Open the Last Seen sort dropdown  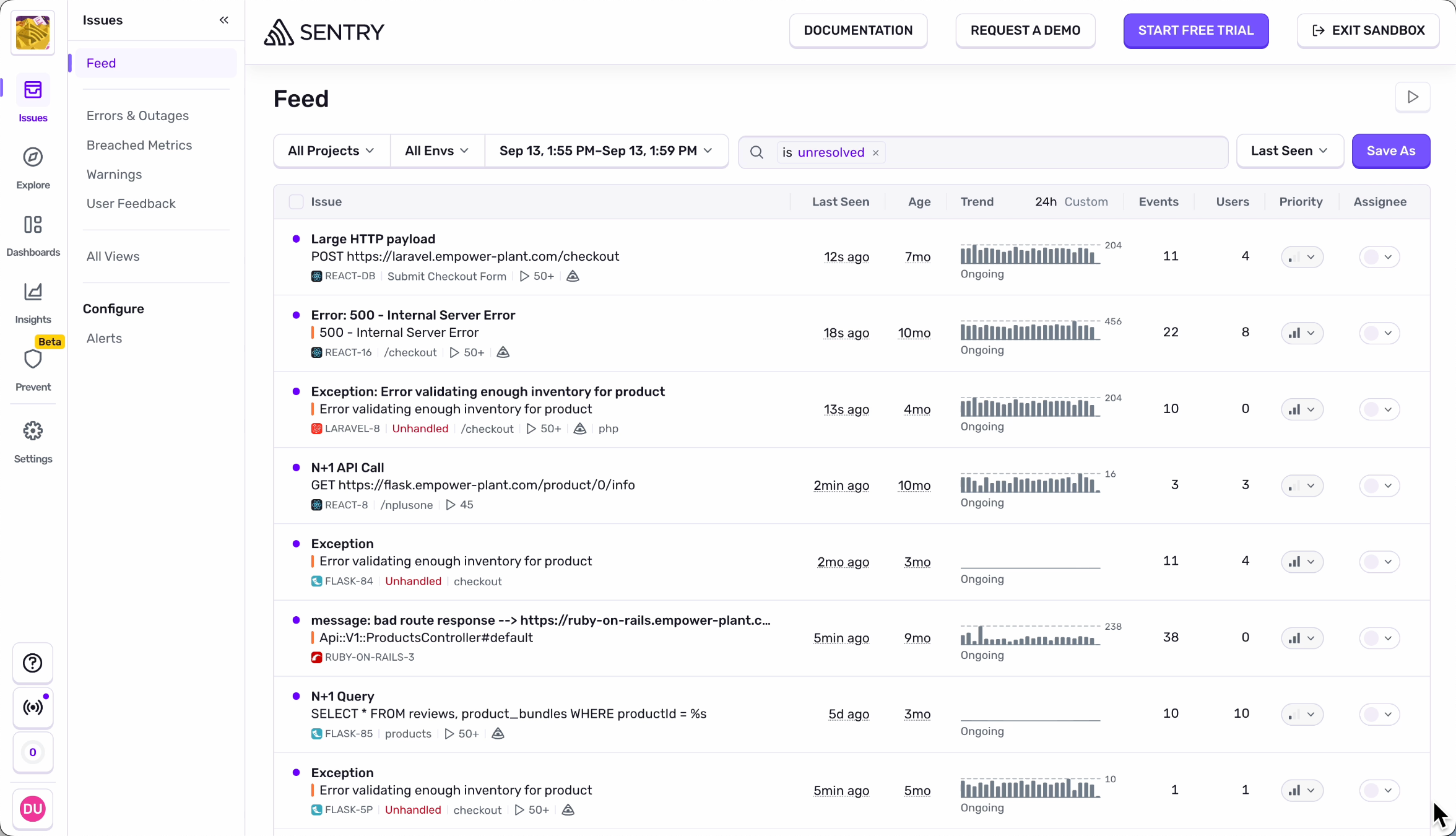pos(1289,151)
